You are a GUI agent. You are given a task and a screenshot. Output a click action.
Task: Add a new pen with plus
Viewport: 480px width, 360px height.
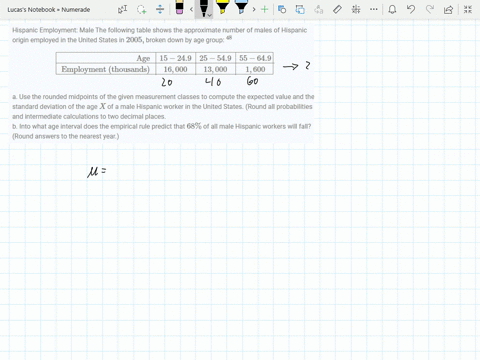[264, 9]
